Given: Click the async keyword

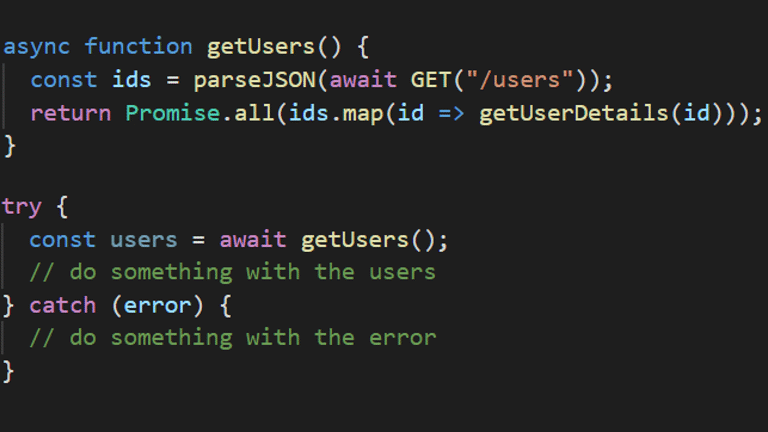Looking at the screenshot, I should point(36,46).
